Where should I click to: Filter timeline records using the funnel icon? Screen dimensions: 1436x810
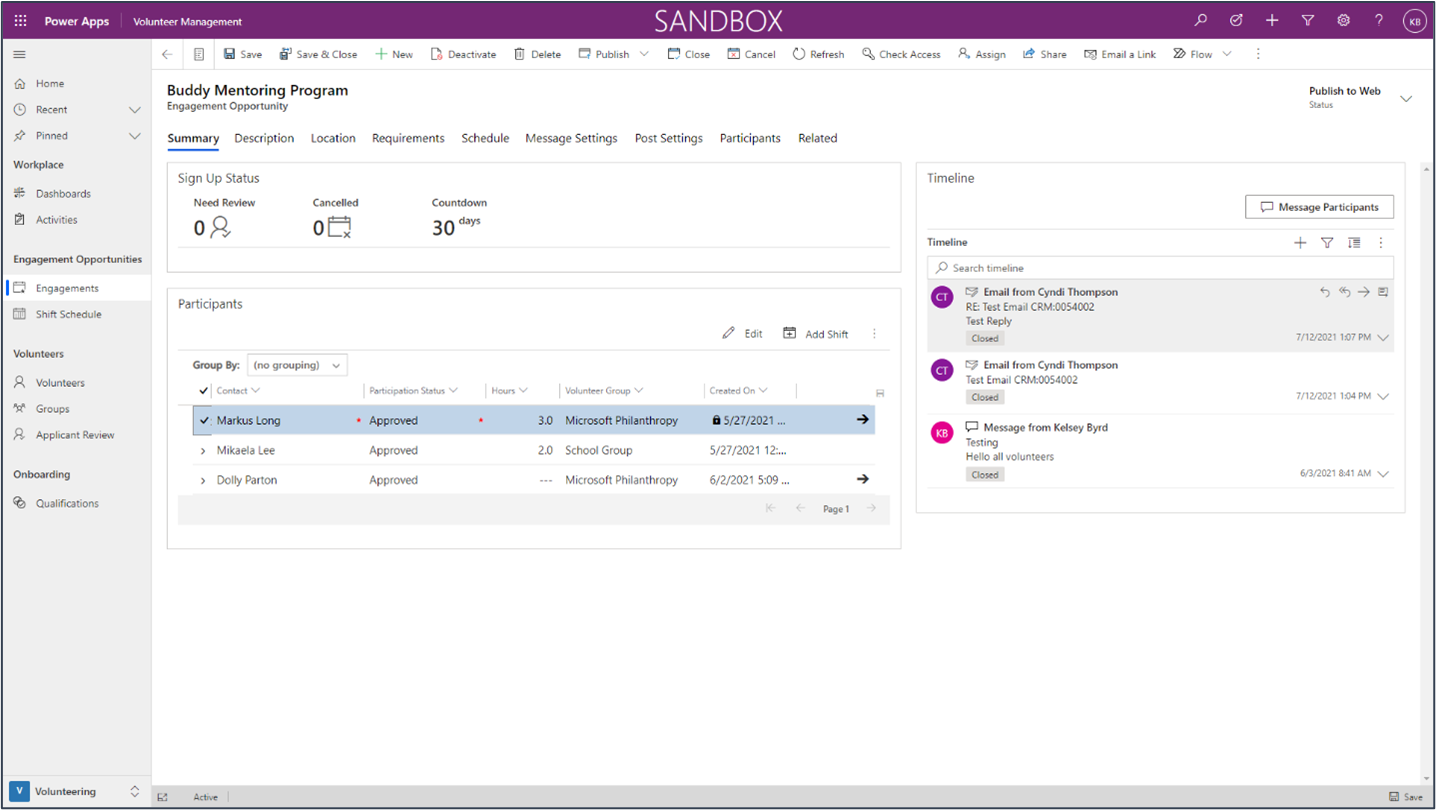1327,242
